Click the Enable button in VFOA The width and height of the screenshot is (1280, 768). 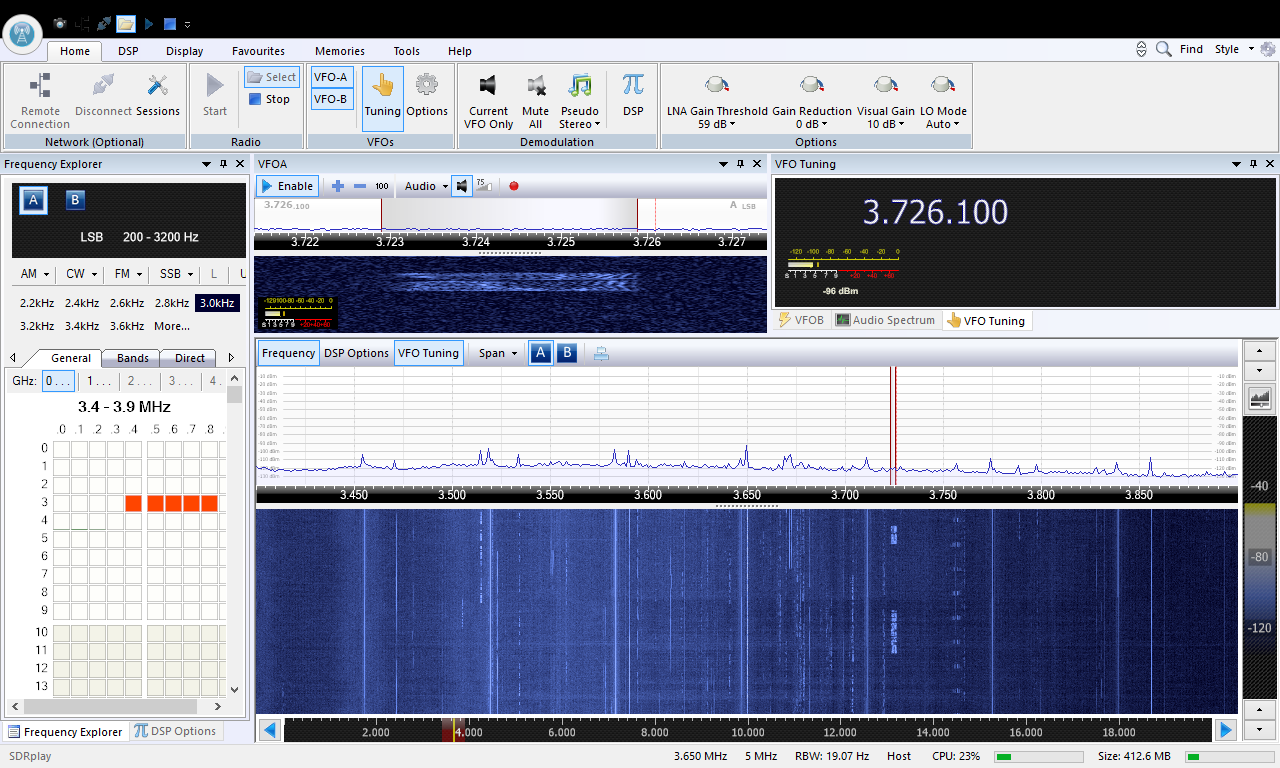tap(287, 186)
